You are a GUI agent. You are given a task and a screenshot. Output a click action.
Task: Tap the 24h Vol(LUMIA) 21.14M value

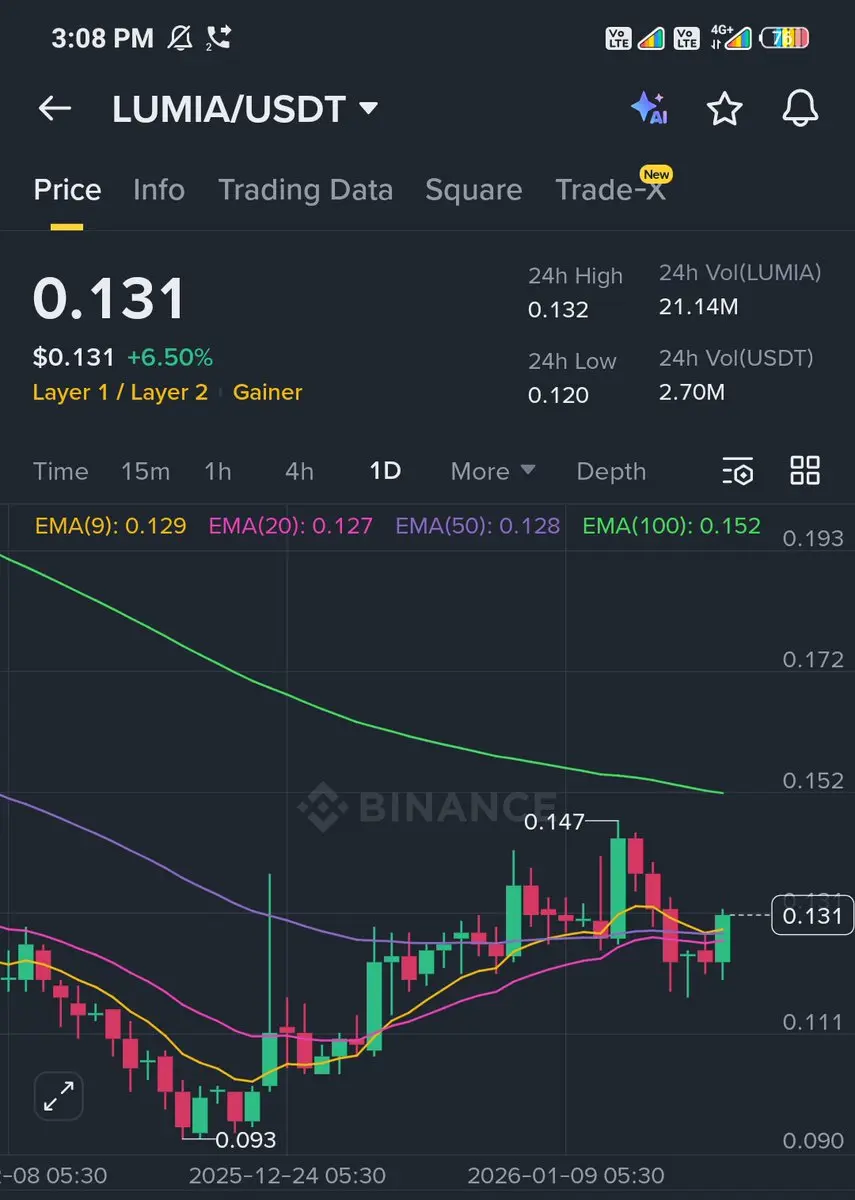(x=698, y=307)
